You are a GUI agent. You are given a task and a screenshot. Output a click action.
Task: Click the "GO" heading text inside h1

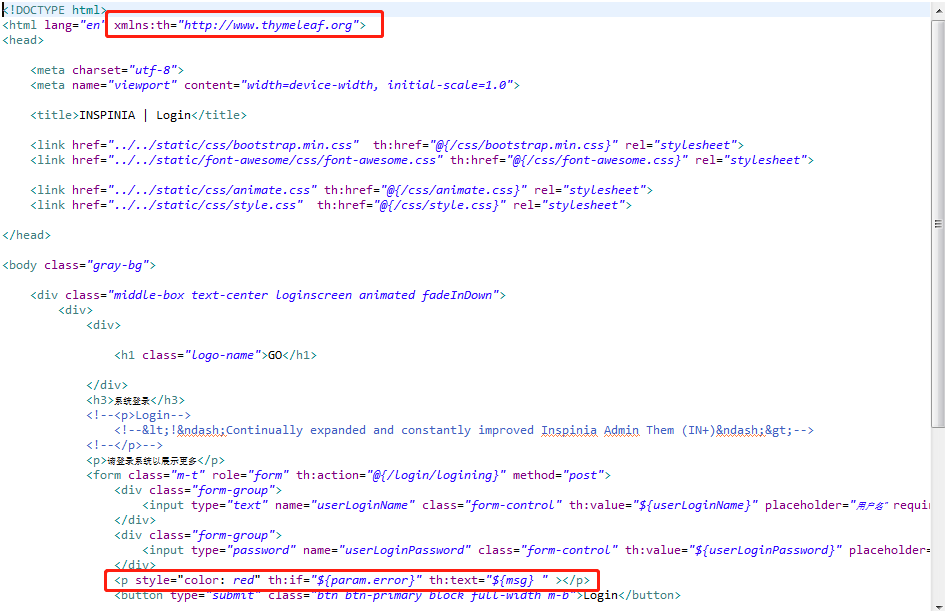(x=275, y=355)
